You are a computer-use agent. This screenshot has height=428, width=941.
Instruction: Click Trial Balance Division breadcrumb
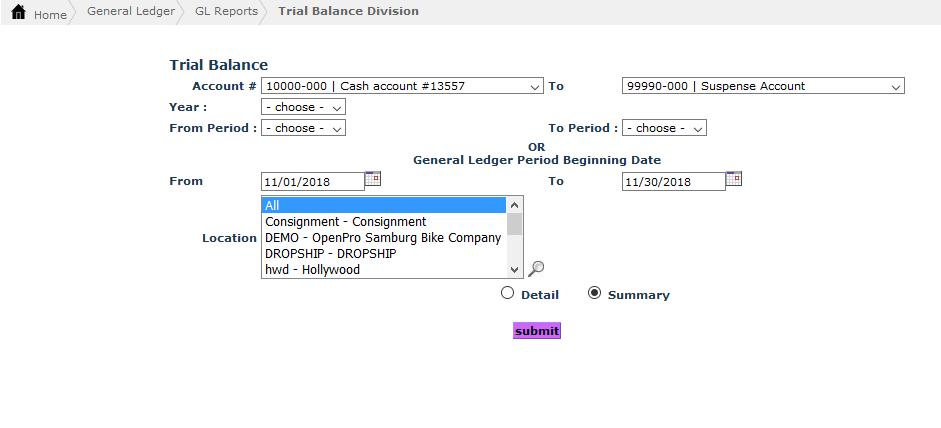(x=348, y=12)
